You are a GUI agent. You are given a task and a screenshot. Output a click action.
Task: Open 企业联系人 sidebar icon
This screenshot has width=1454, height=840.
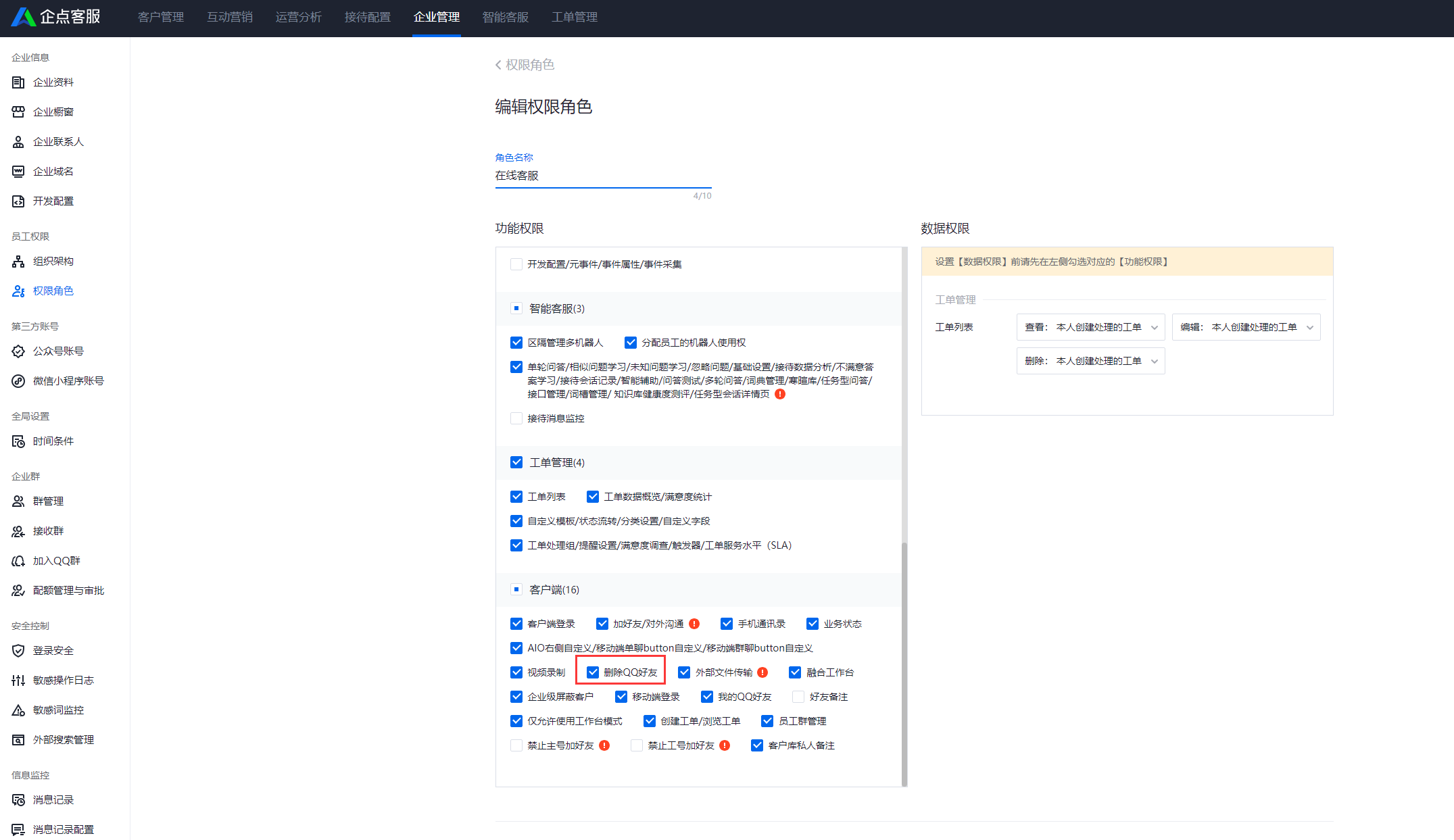[x=18, y=142]
